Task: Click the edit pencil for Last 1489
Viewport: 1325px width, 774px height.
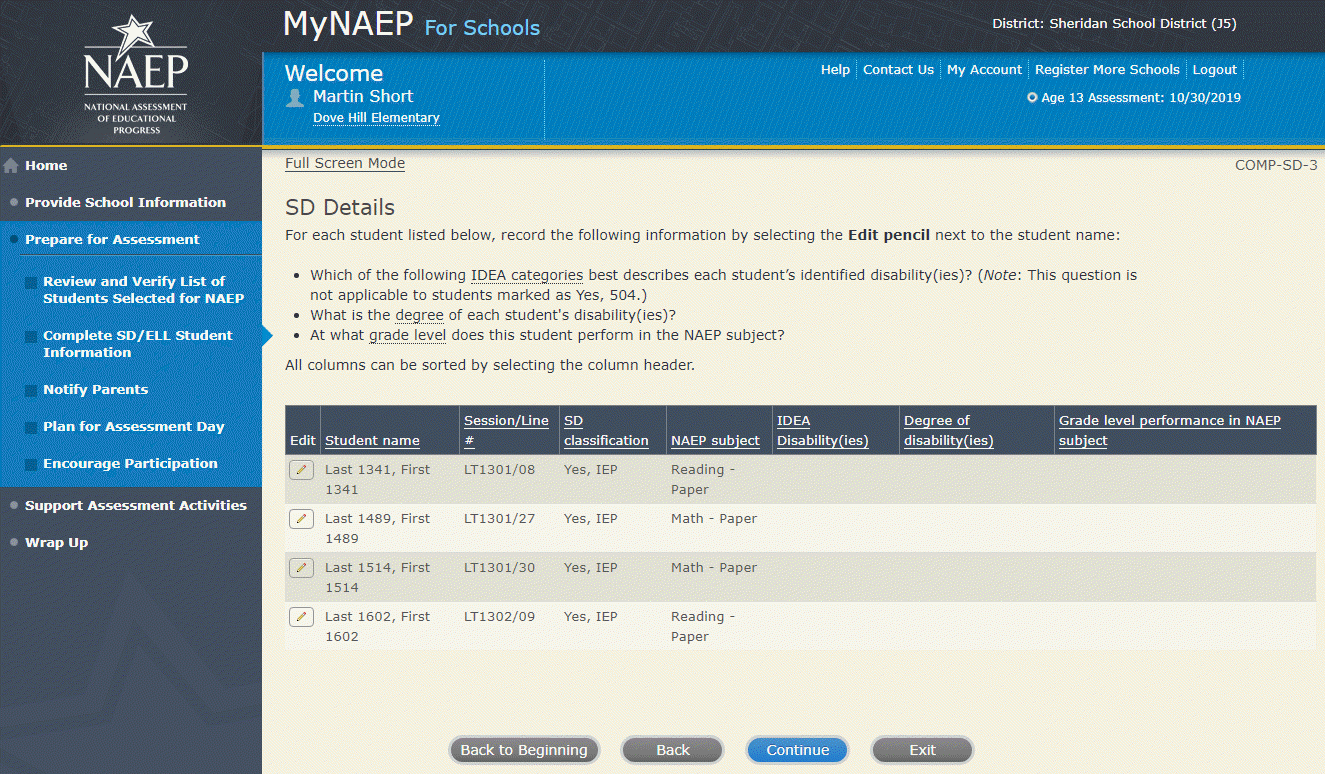Action: coord(301,519)
